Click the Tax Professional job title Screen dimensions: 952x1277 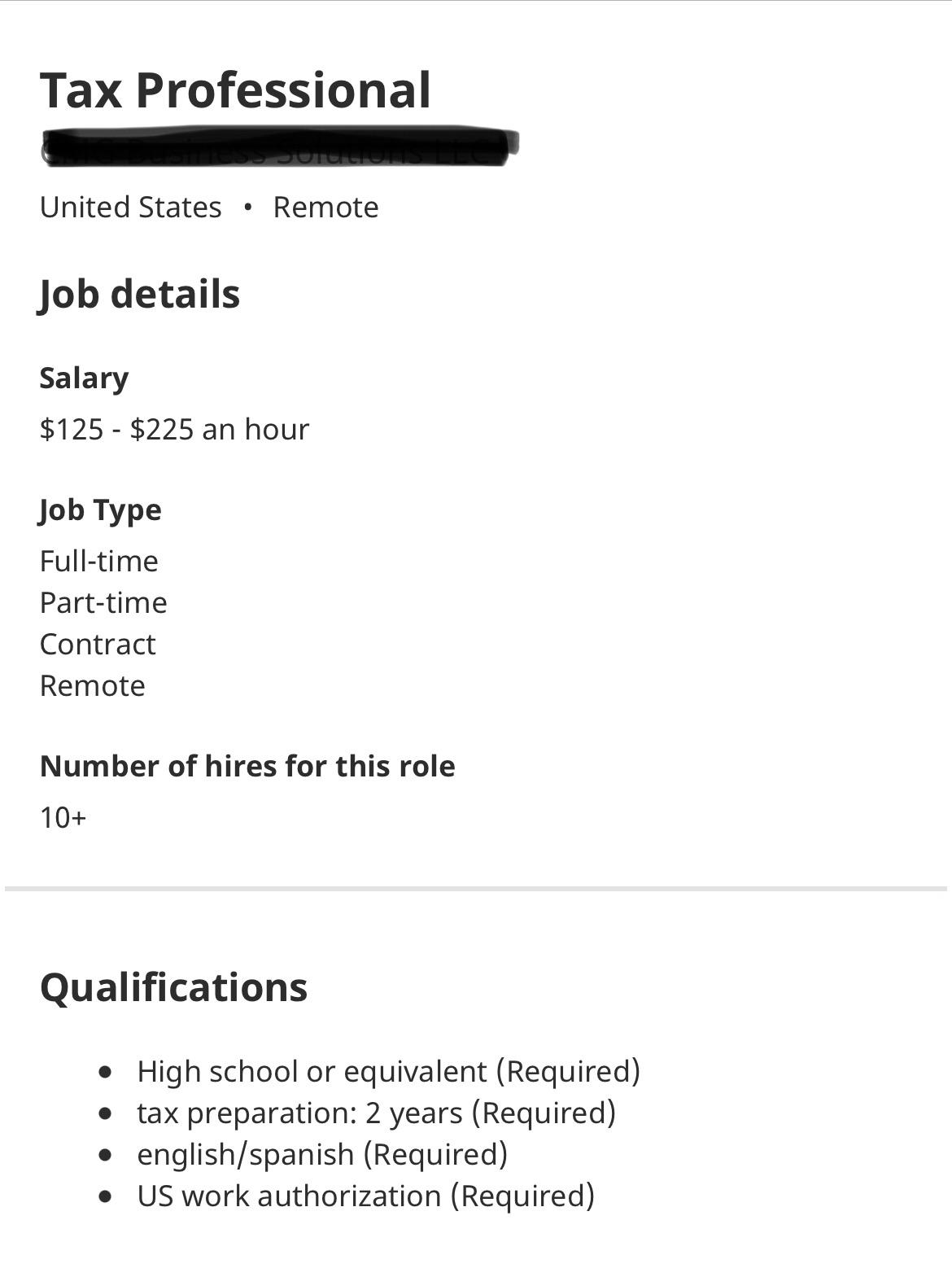pyautogui.click(x=235, y=90)
